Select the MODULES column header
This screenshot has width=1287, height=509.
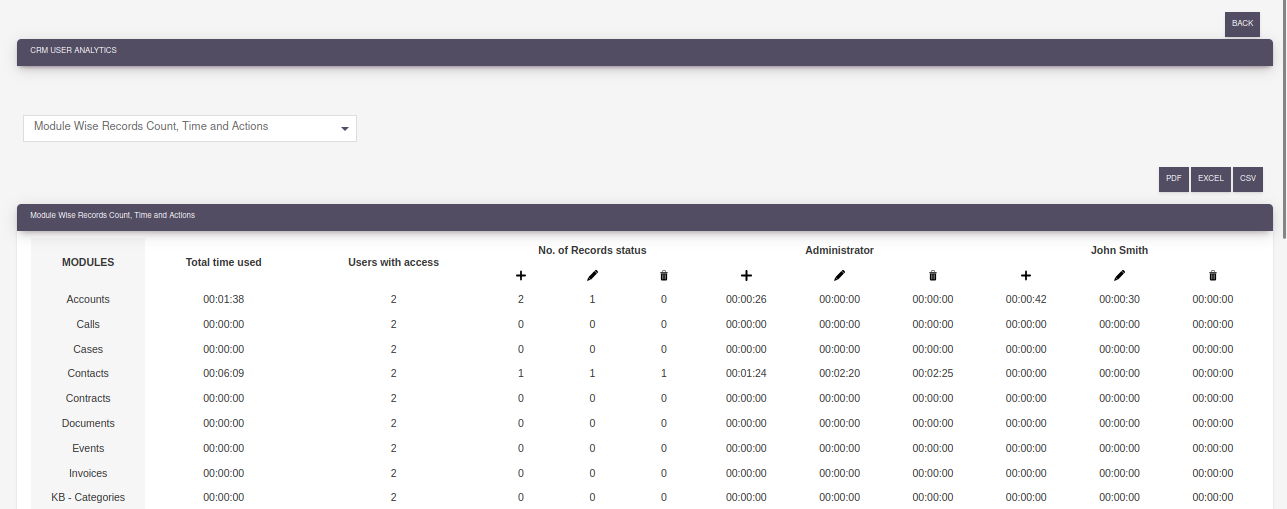pyautogui.click(x=88, y=263)
